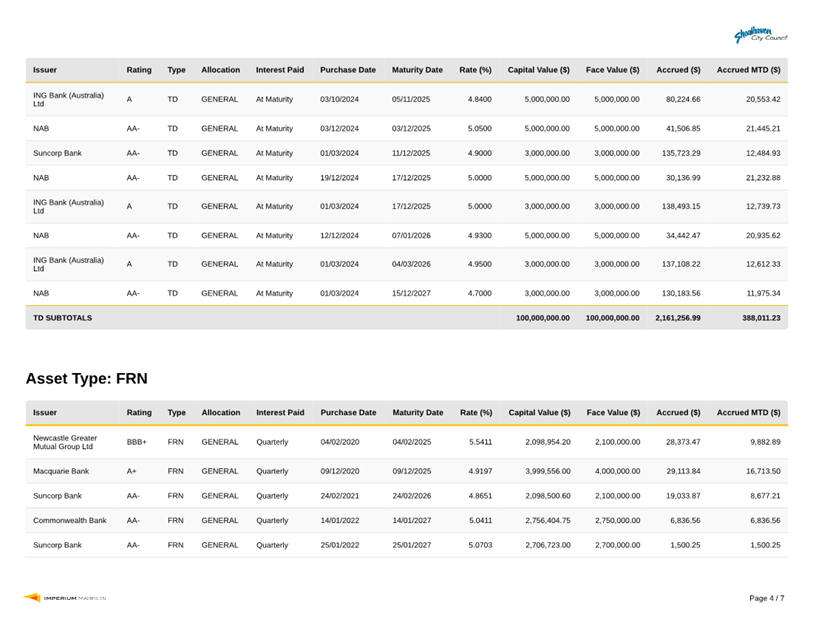Click the 4.8400 rate for ING Bank

[x=479, y=99]
